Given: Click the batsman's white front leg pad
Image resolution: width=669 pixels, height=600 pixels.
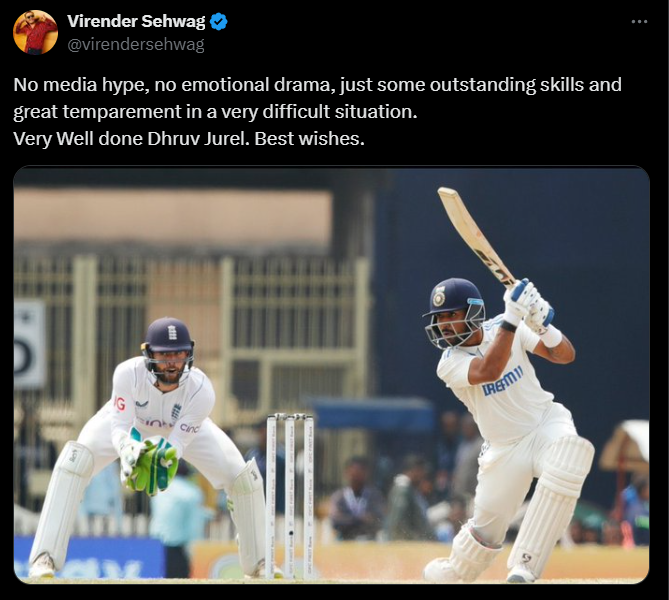Looking at the screenshot, I should (552, 506).
